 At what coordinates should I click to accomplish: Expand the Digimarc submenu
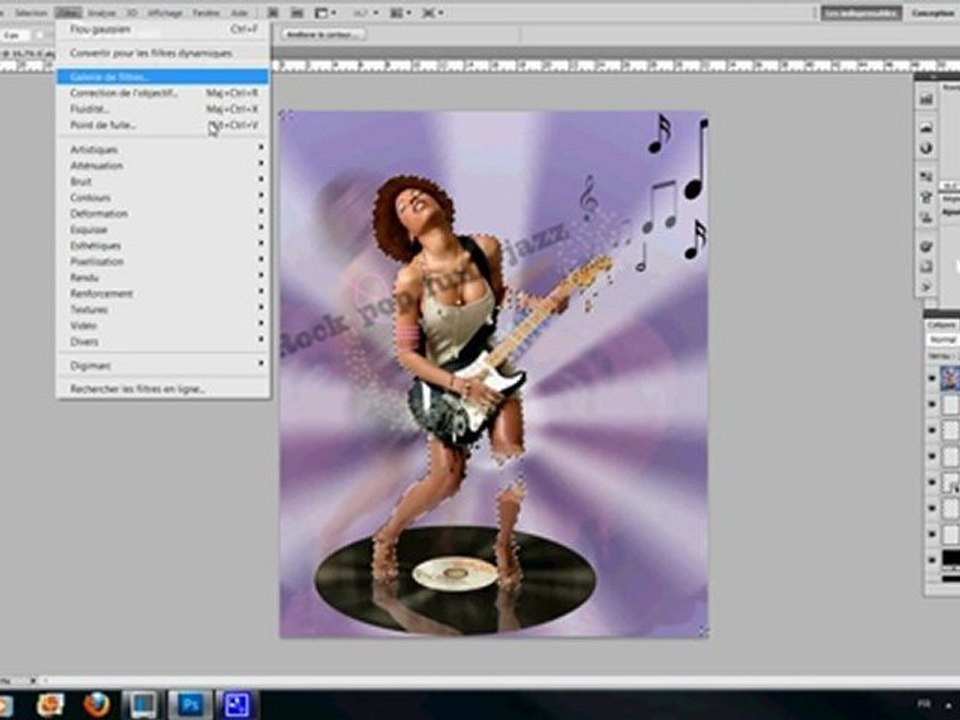coord(162,366)
